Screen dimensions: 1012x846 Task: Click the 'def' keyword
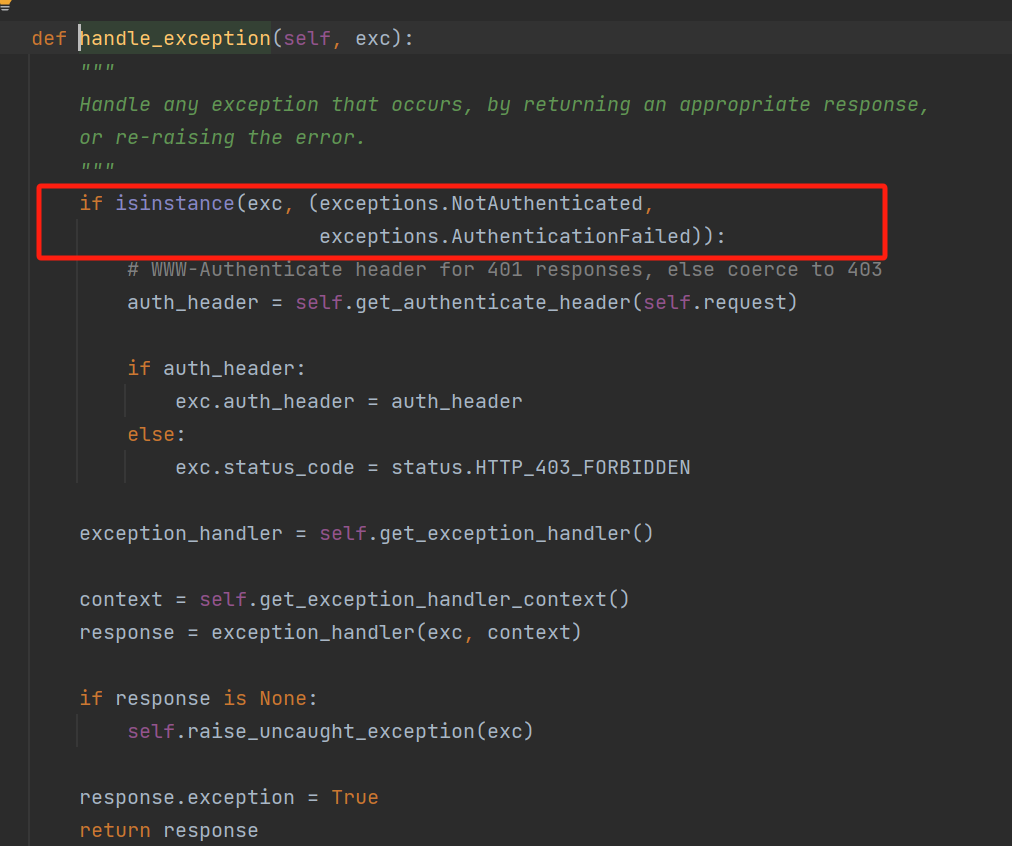[49, 39]
